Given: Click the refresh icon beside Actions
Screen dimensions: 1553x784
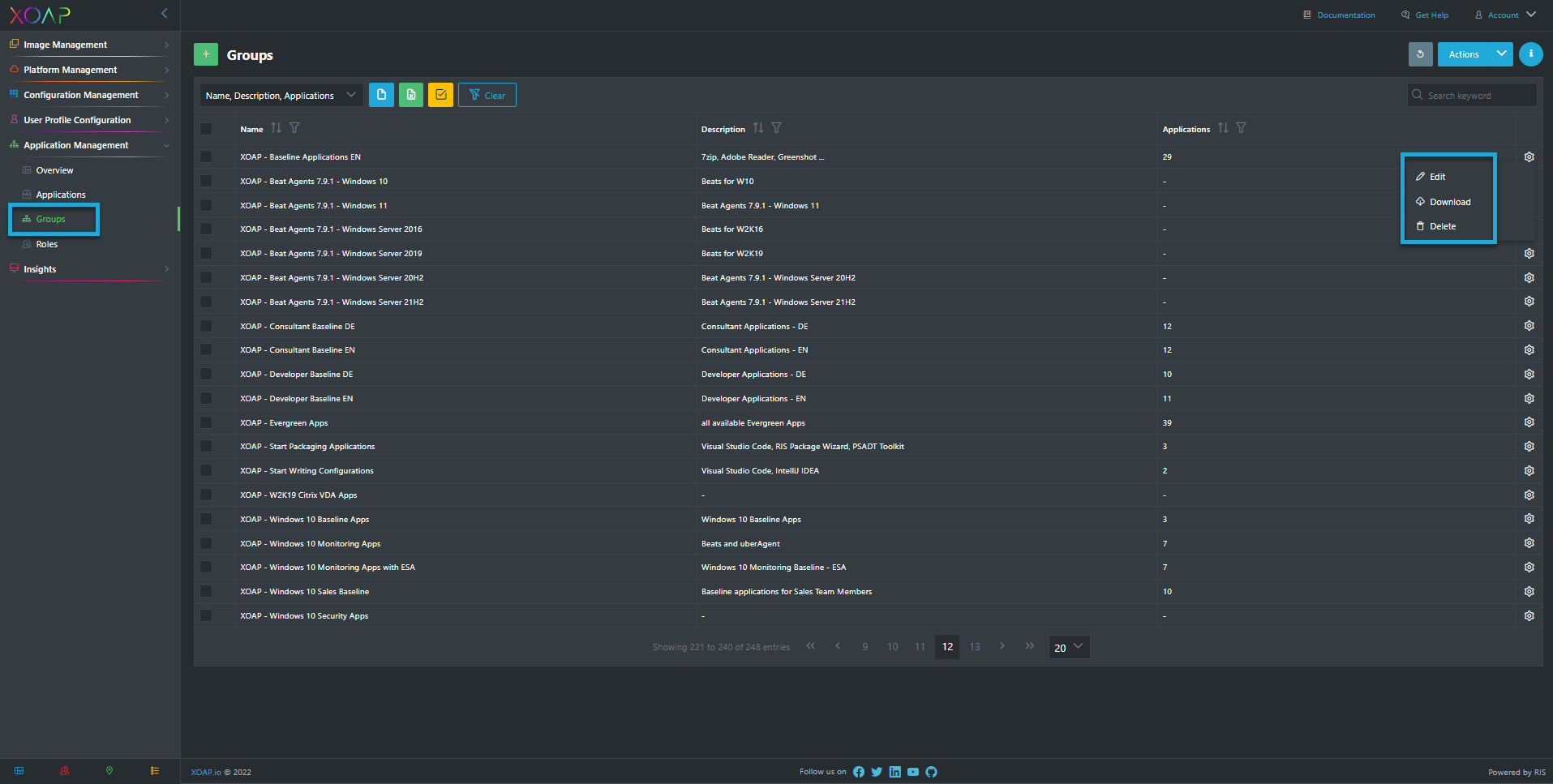Looking at the screenshot, I should 1420,54.
